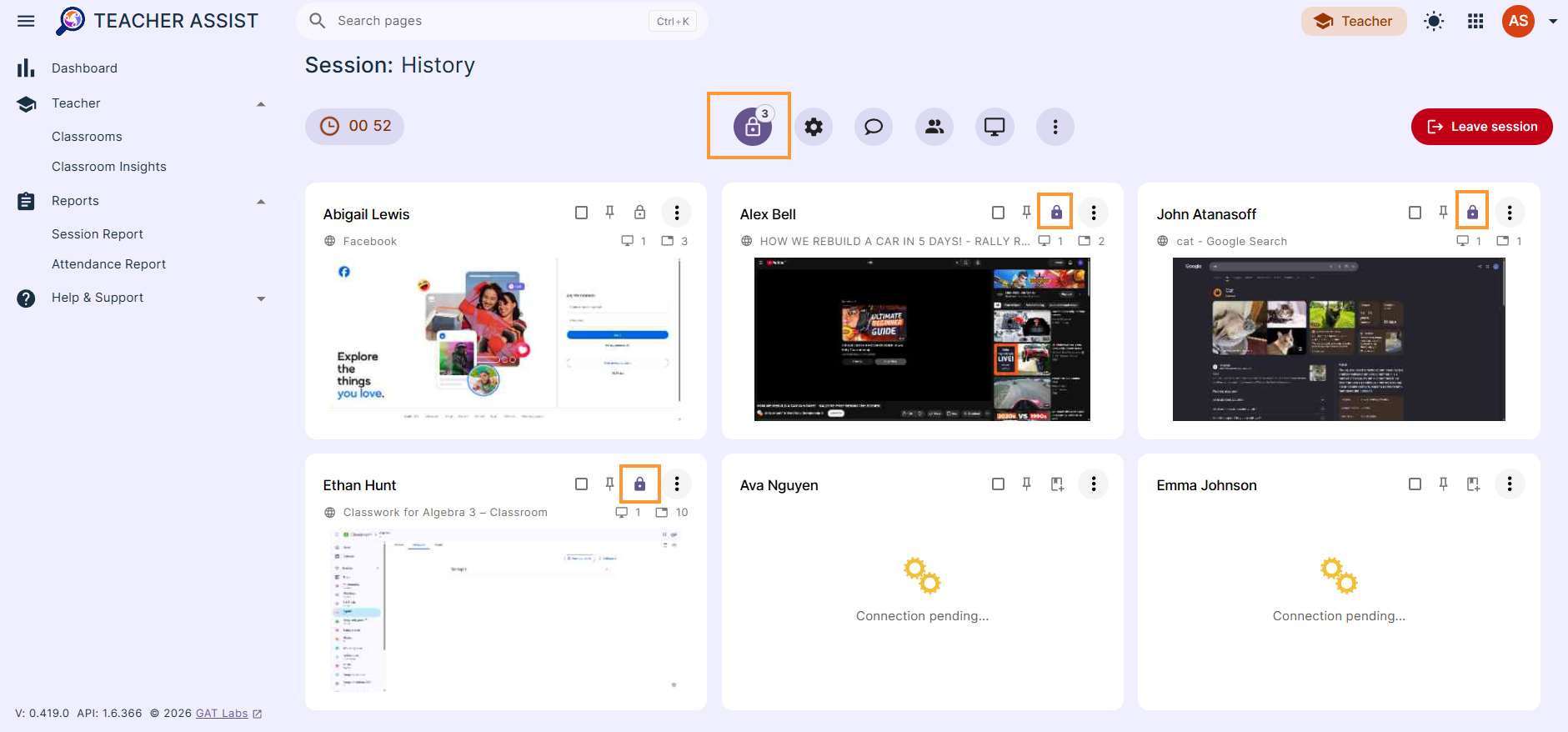Select Alex Bell checkbox
This screenshot has height=732, width=1568.
click(998, 213)
